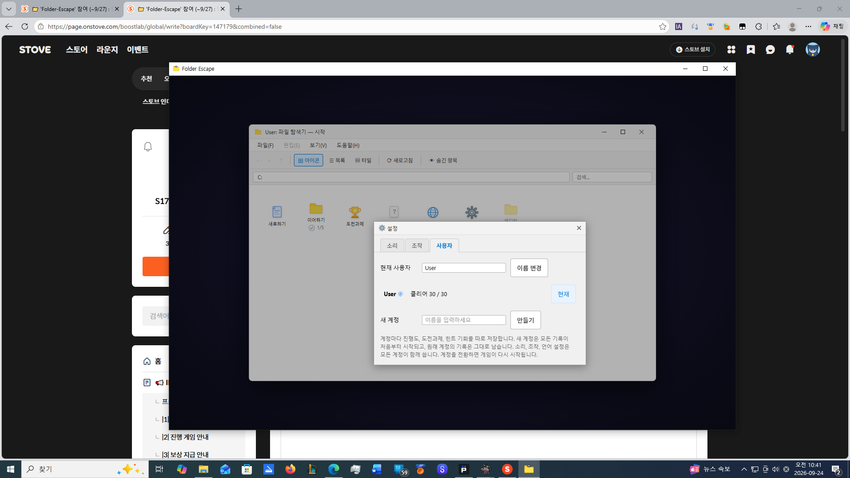
Task: Open Firefox from taskbar
Action: point(291,469)
